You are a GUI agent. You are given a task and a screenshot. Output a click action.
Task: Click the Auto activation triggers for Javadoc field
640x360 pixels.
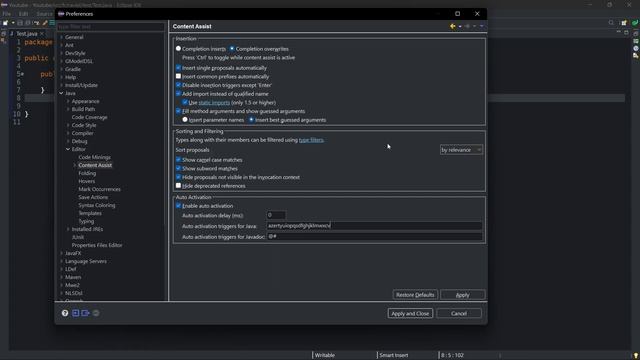click(374, 236)
